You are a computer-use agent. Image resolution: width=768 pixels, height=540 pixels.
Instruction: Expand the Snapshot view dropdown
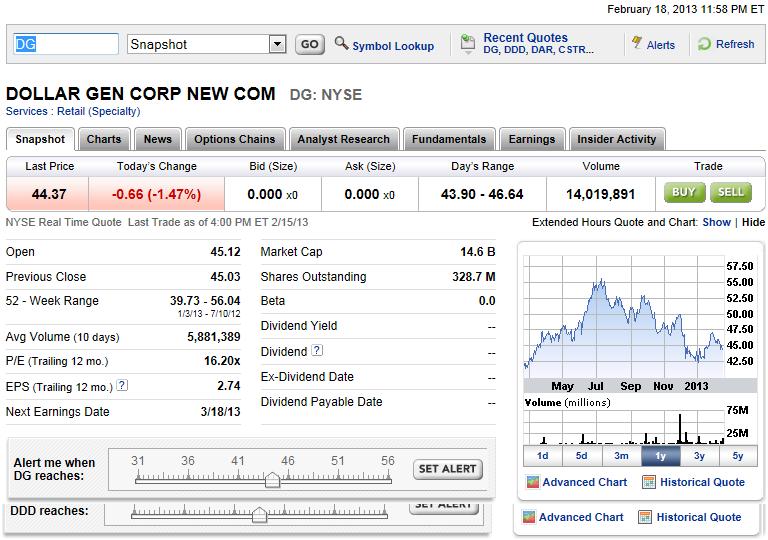tap(277, 44)
